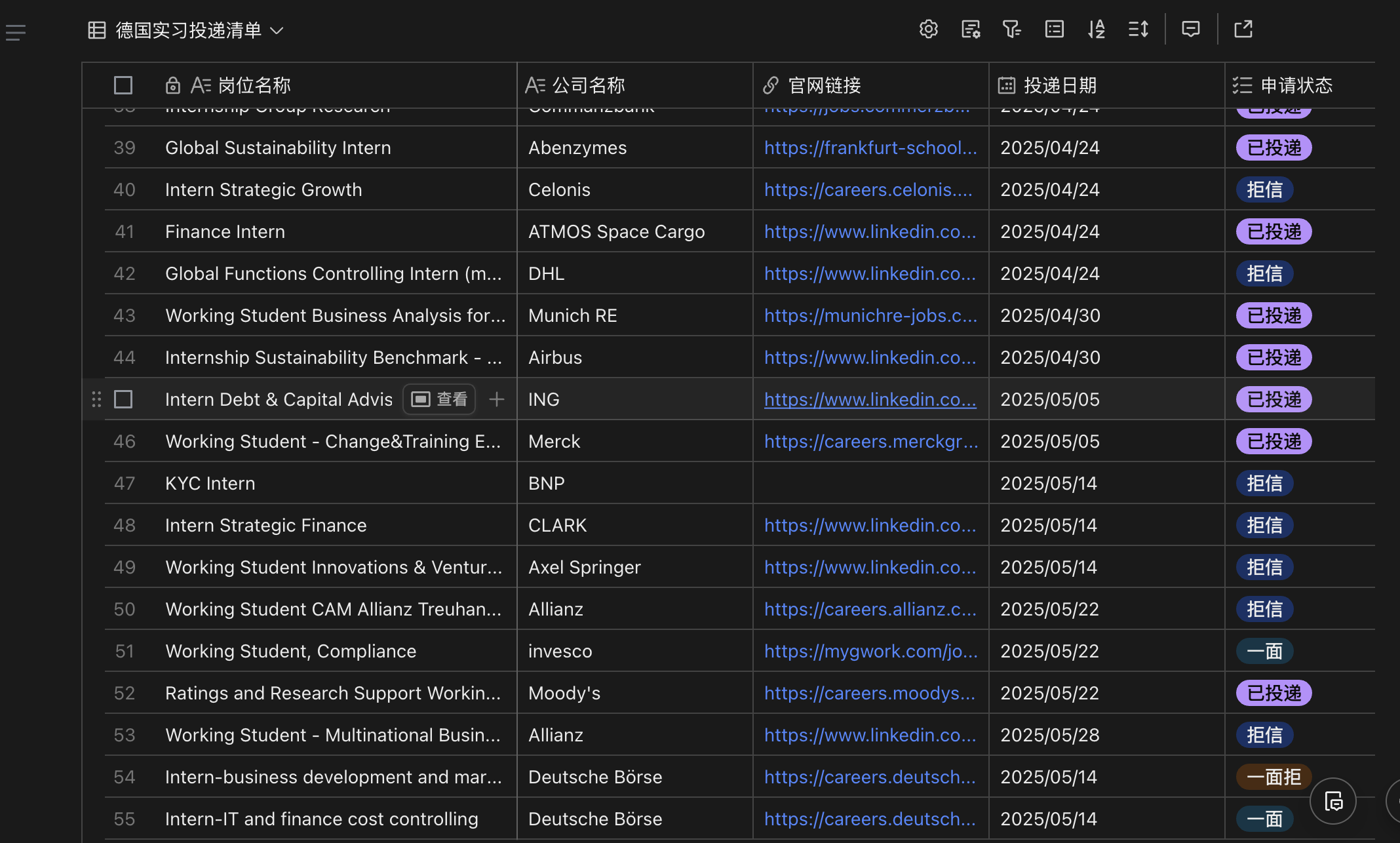
Task: Check the ING row checkbox
Action: pos(123,399)
